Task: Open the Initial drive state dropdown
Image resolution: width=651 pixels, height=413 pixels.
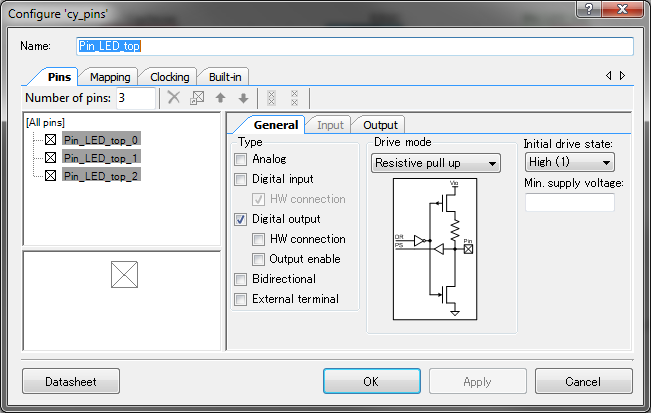Action: pyautogui.click(x=569, y=162)
